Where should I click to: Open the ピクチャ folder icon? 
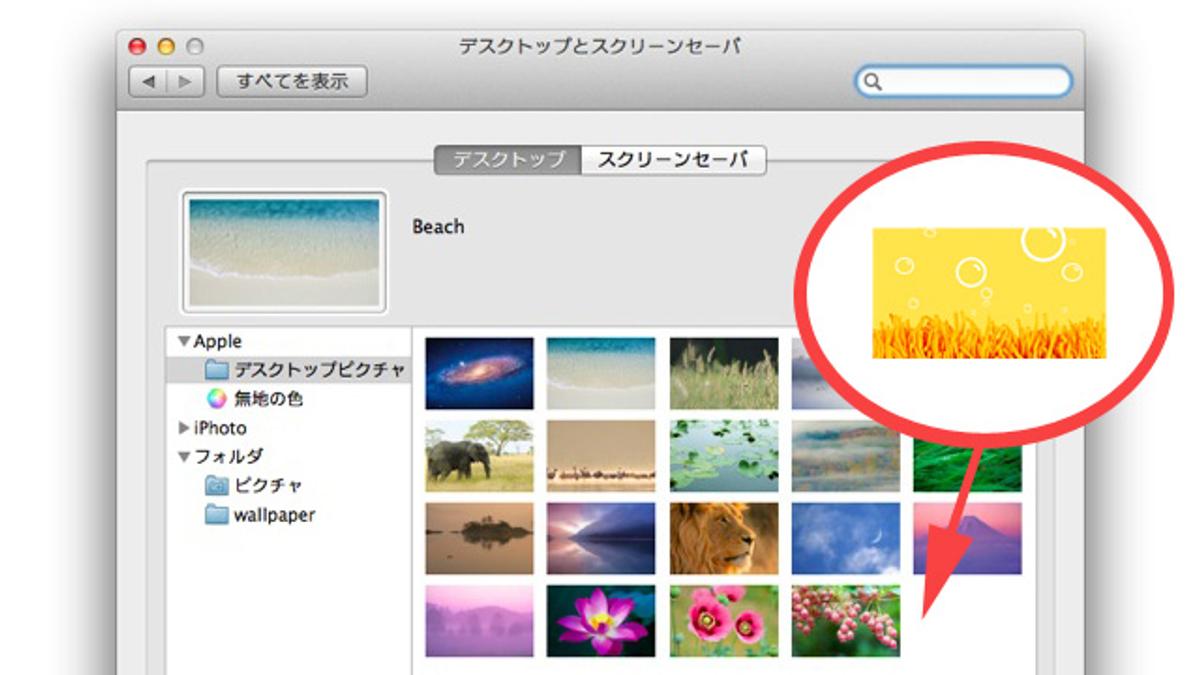pos(216,486)
